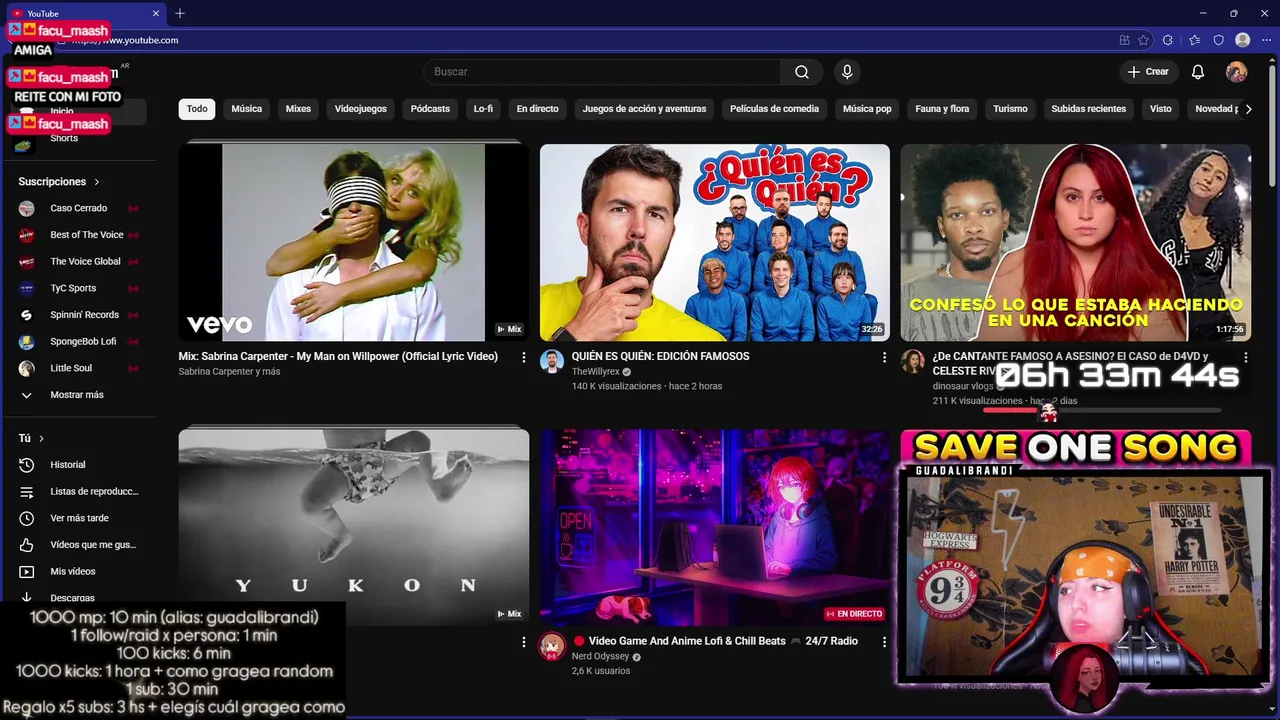This screenshot has height=720, width=1280.
Task: Open options menu for D4VD case video
Action: (1245, 357)
